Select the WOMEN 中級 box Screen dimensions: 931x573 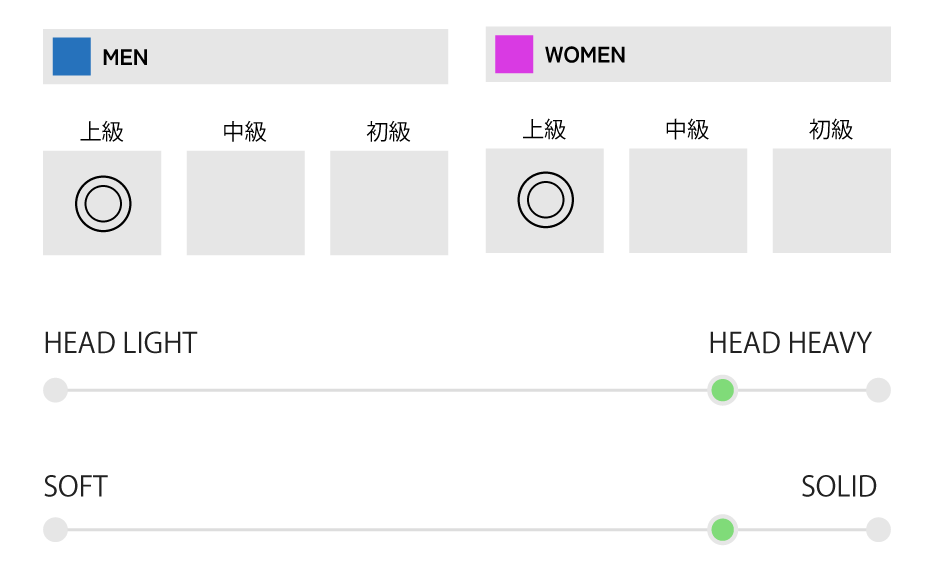pyautogui.click(x=688, y=200)
